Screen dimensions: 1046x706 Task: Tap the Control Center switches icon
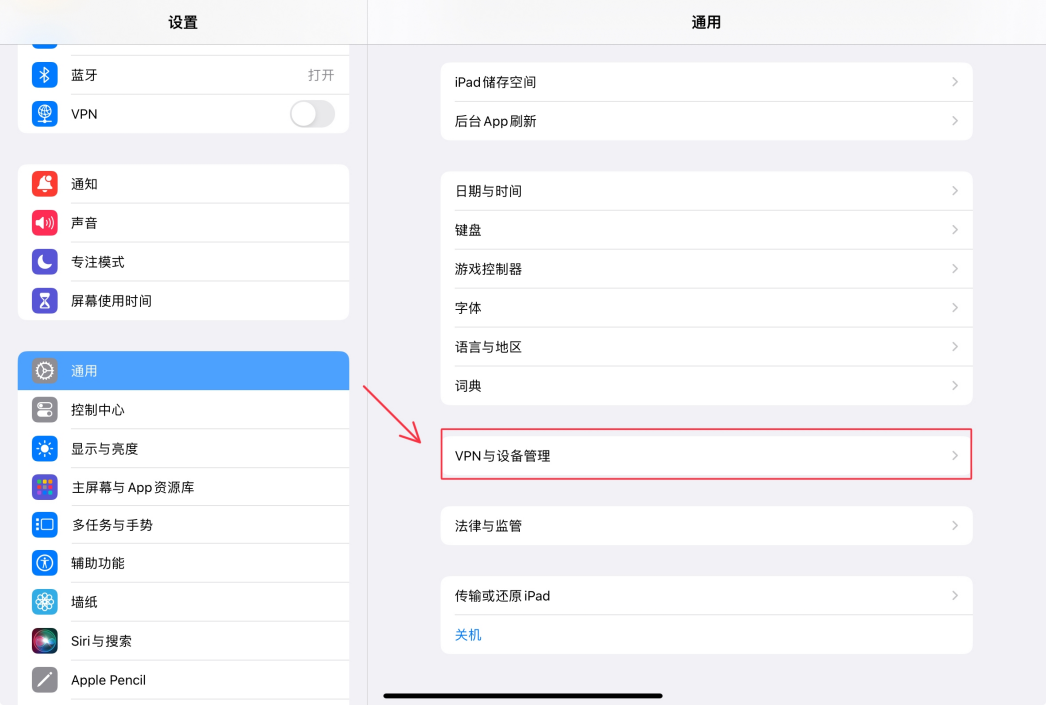tap(45, 410)
